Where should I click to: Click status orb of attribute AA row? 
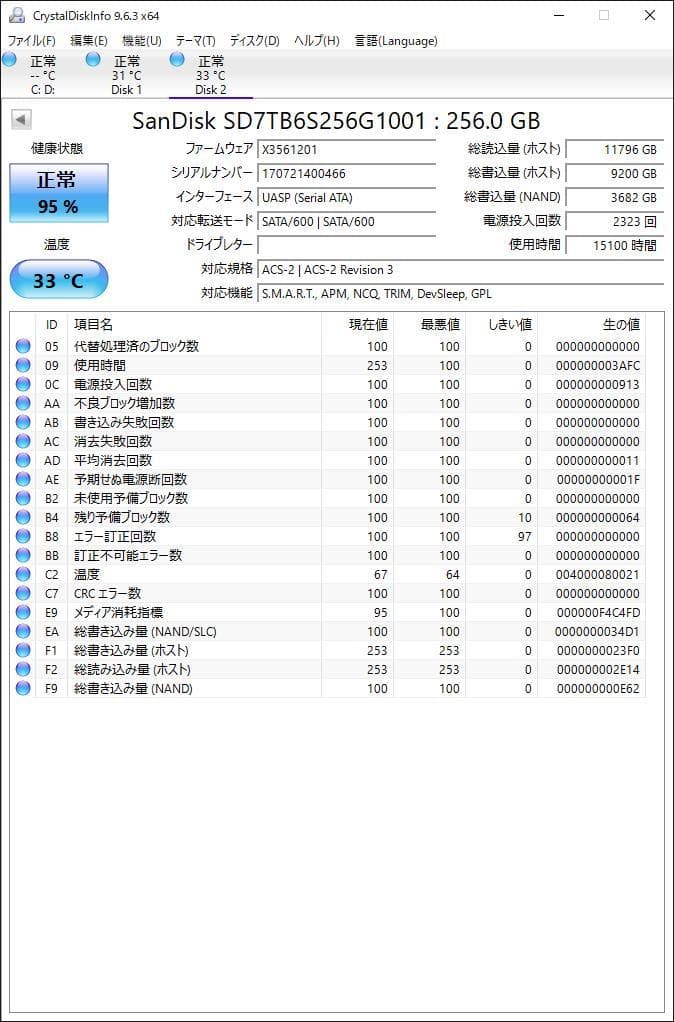click(x=23, y=403)
